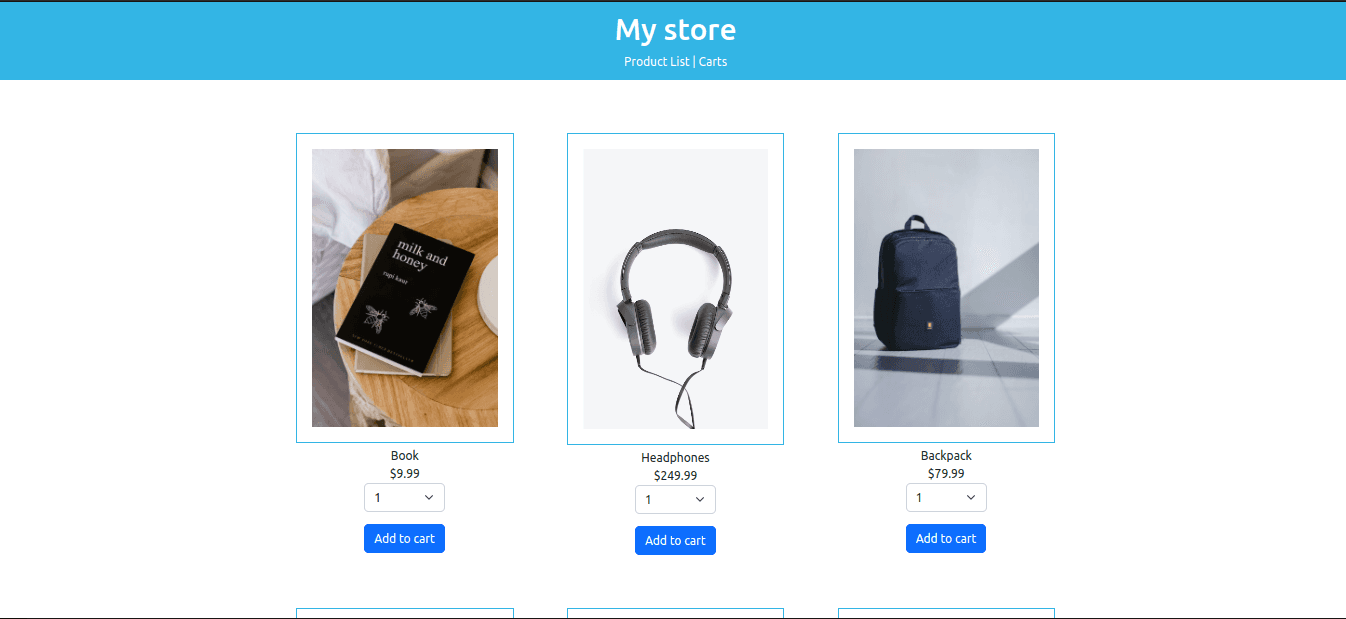The height and width of the screenshot is (619, 1346).
Task: Open the Headphones quantity dropdown
Action: coord(675,499)
